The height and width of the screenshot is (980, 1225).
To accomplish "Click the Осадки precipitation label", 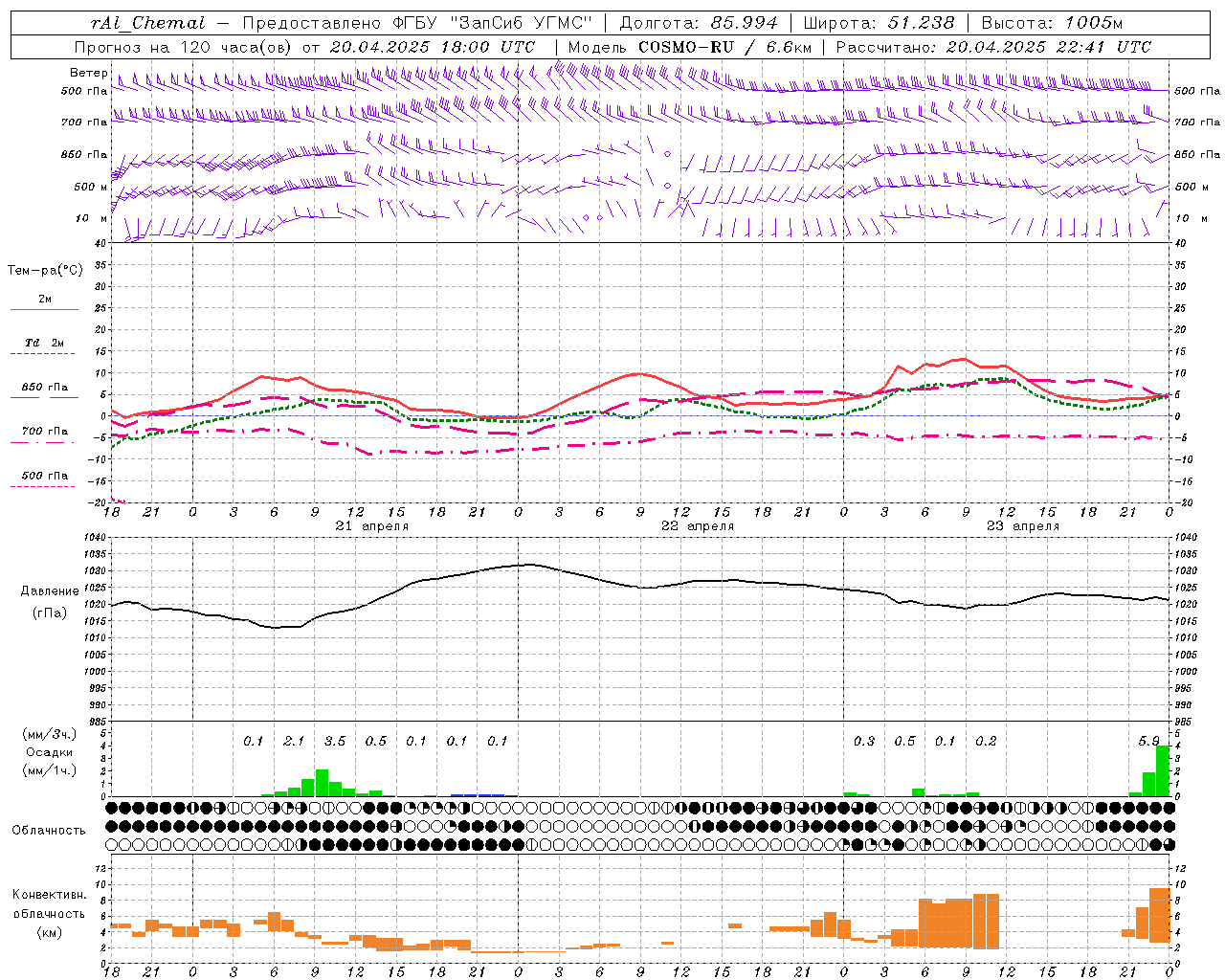I will click(49, 751).
